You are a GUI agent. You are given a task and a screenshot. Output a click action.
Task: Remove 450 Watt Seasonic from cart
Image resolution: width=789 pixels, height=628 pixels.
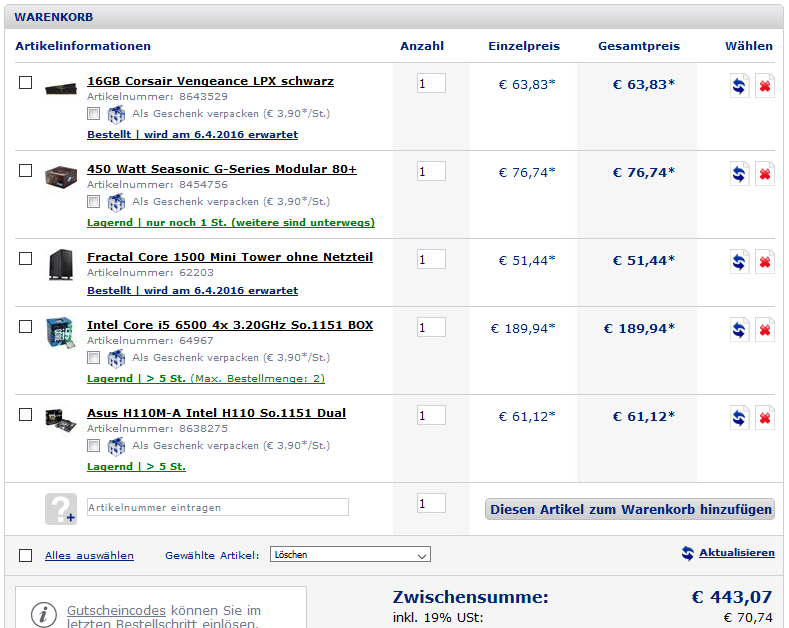(x=764, y=174)
